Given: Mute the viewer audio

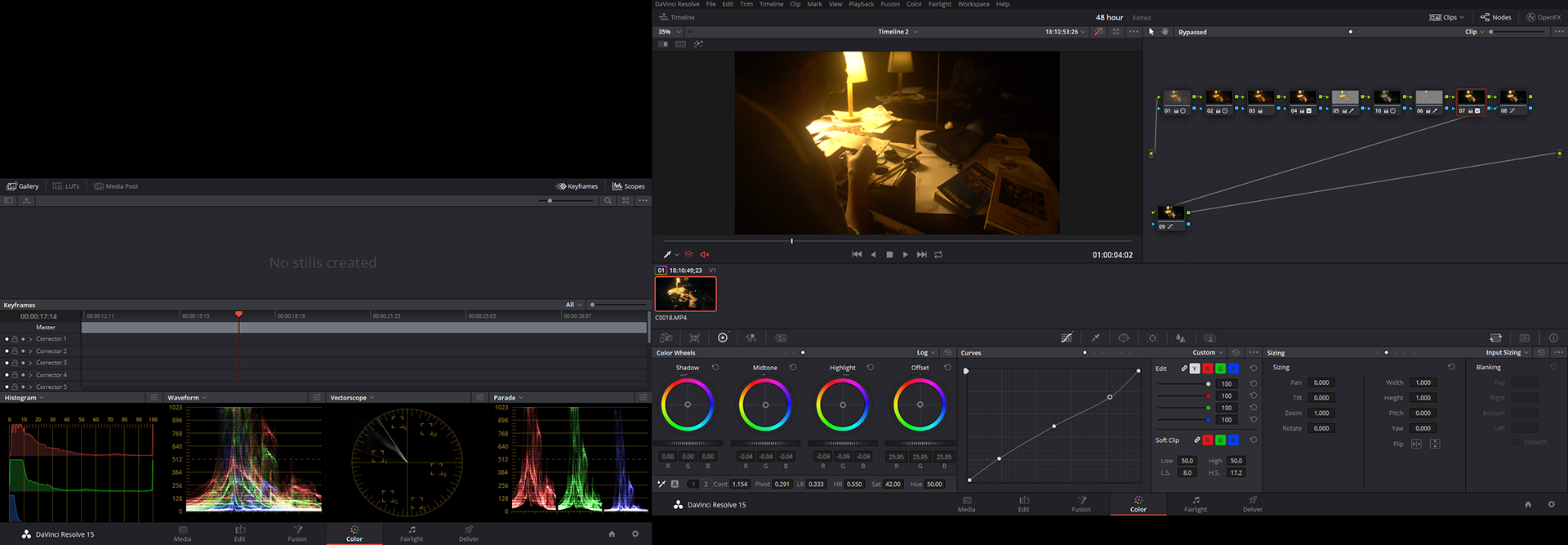Looking at the screenshot, I should [x=704, y=254].
